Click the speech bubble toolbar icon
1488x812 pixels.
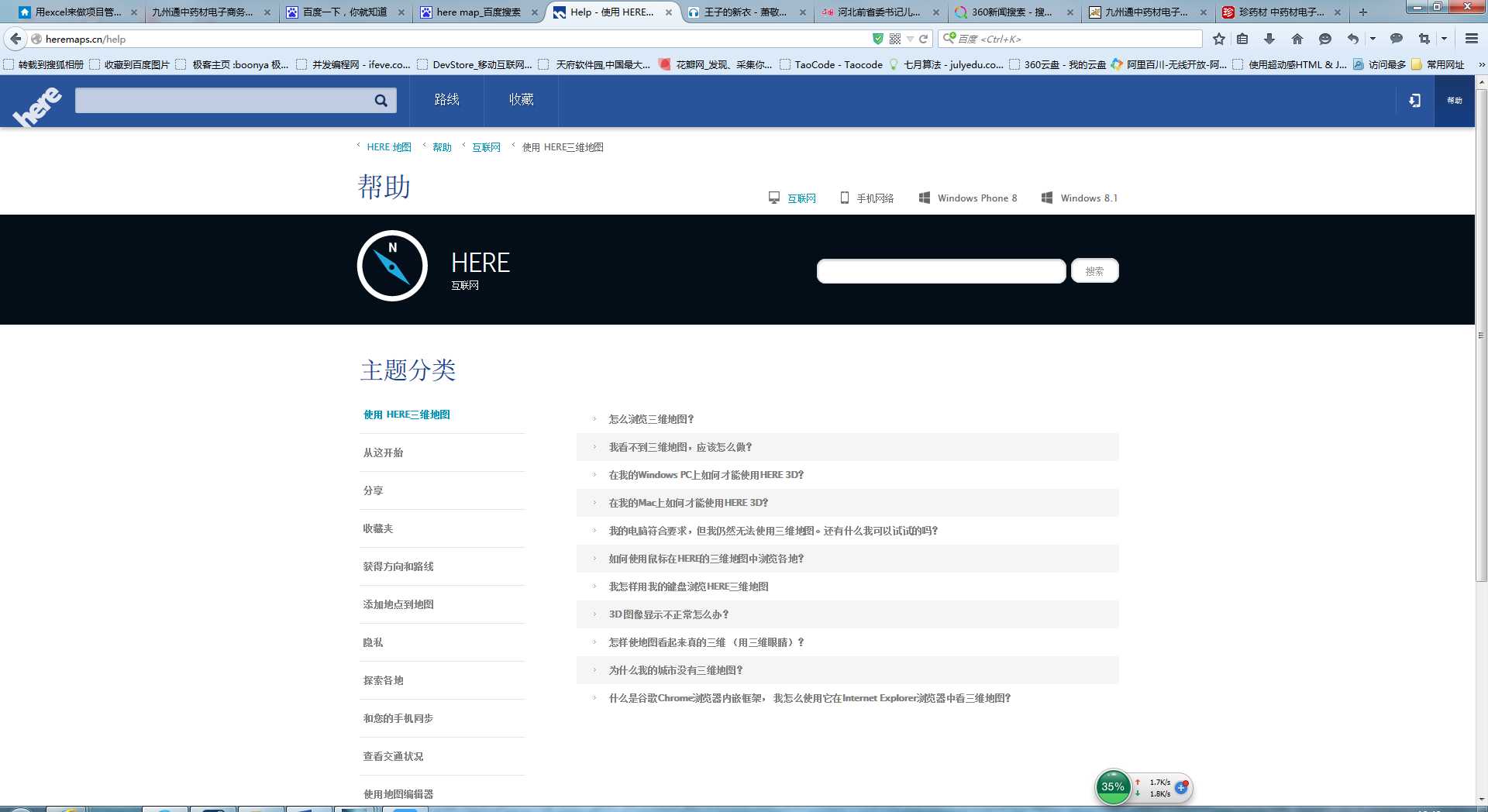pos(1397,39)
